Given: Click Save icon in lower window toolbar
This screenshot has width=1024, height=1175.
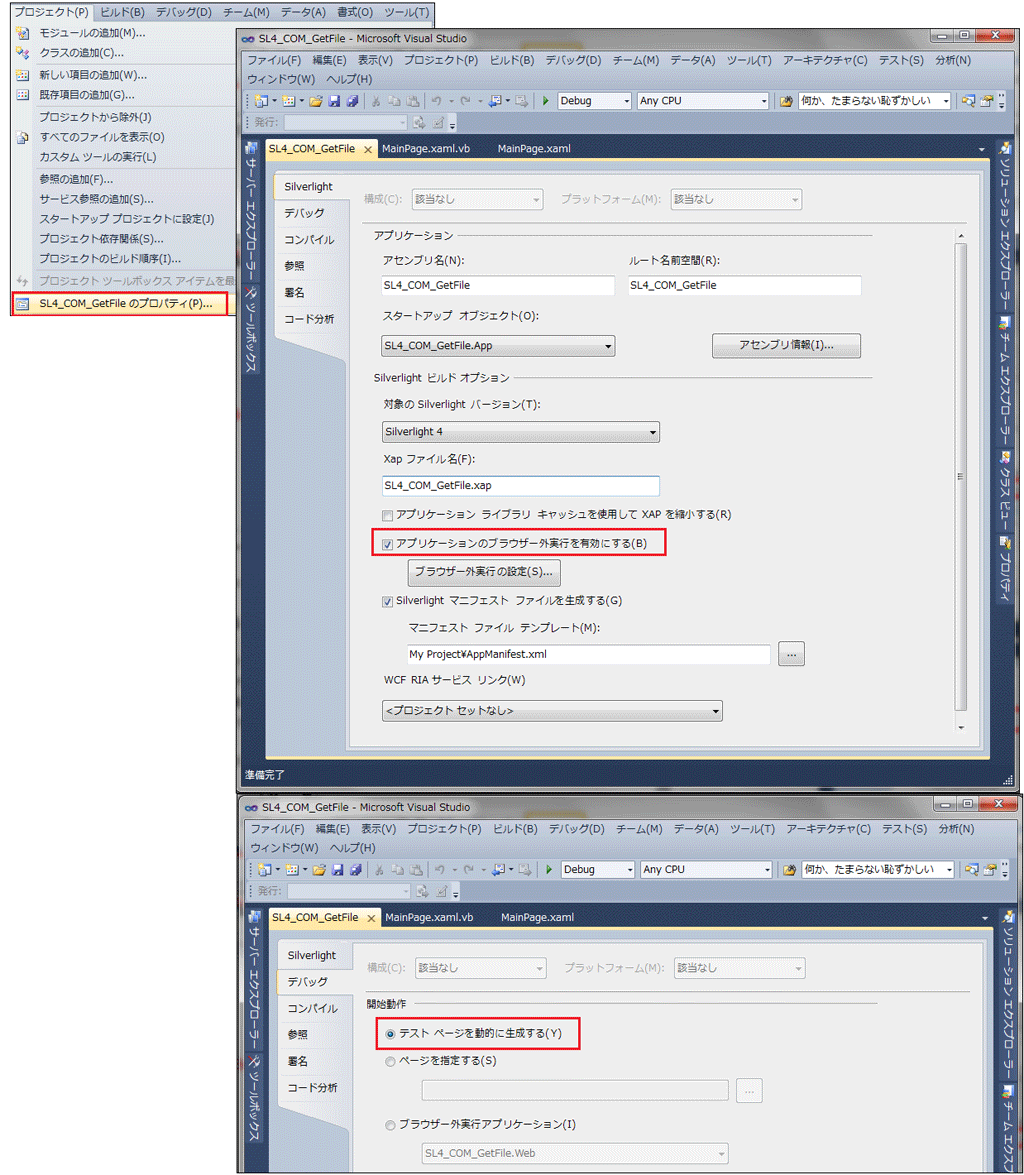Looking at the screenshot, I should [337, 870].
